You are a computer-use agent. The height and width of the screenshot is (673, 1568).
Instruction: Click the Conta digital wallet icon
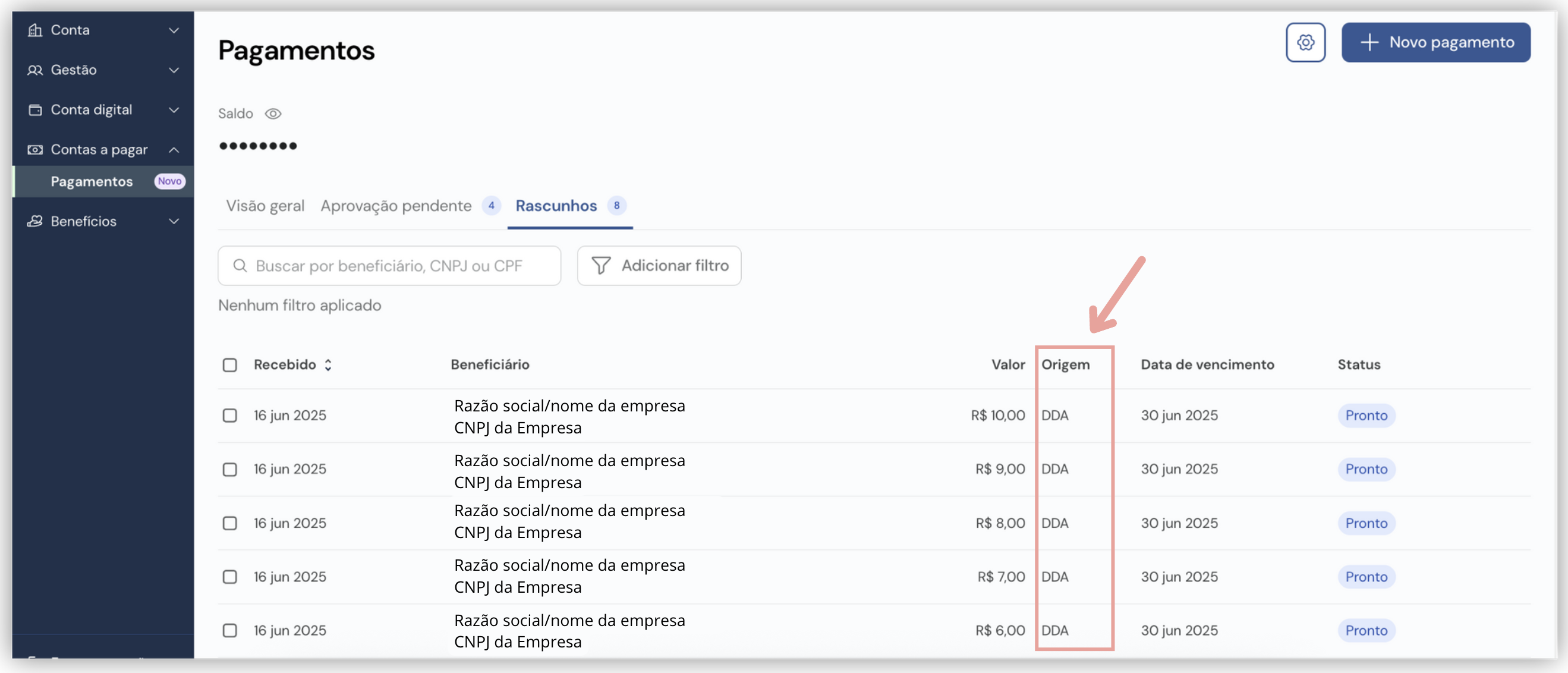[x=35, y=109]
